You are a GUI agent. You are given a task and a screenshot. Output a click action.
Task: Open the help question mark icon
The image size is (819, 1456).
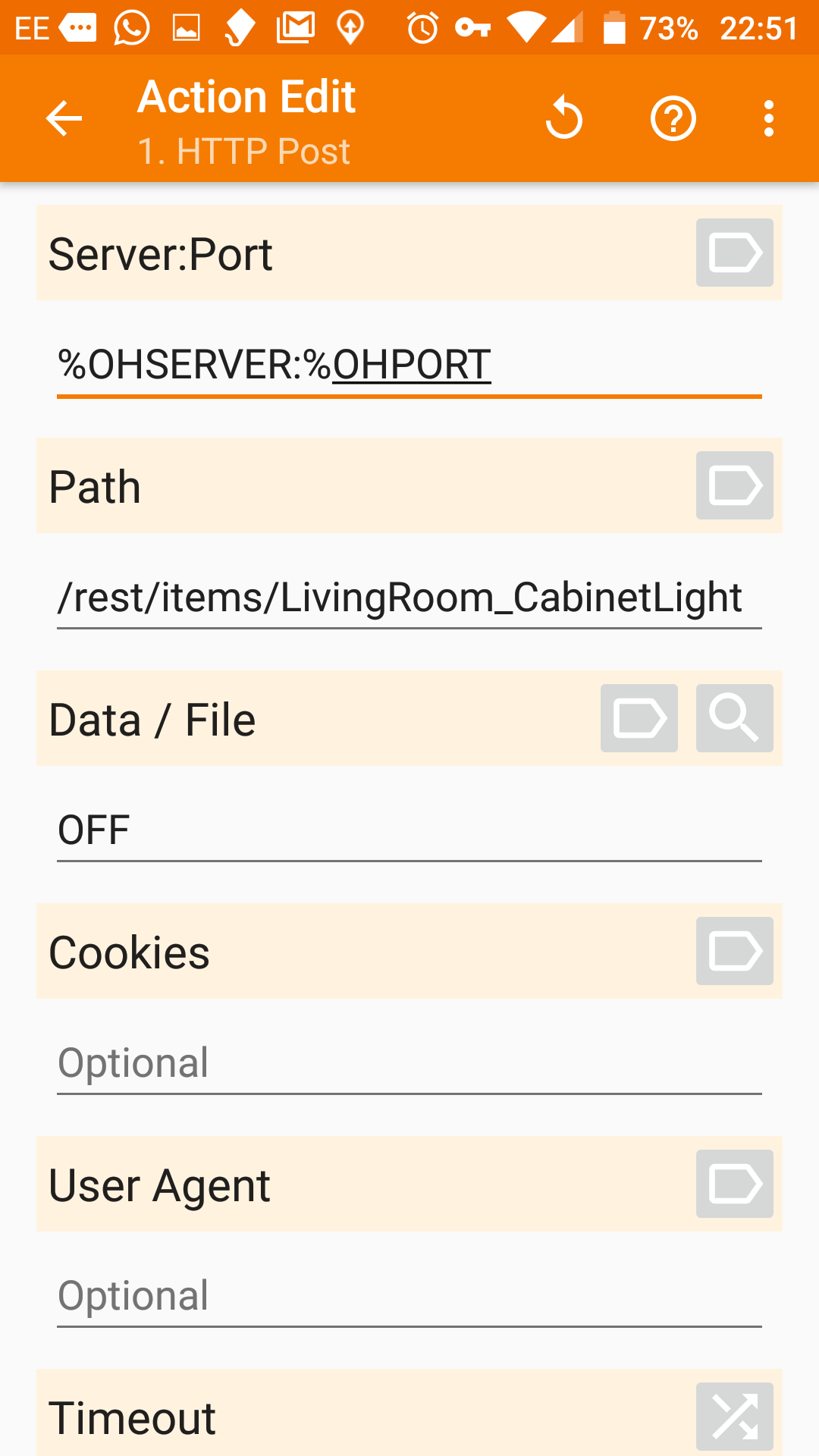[673, 119]
